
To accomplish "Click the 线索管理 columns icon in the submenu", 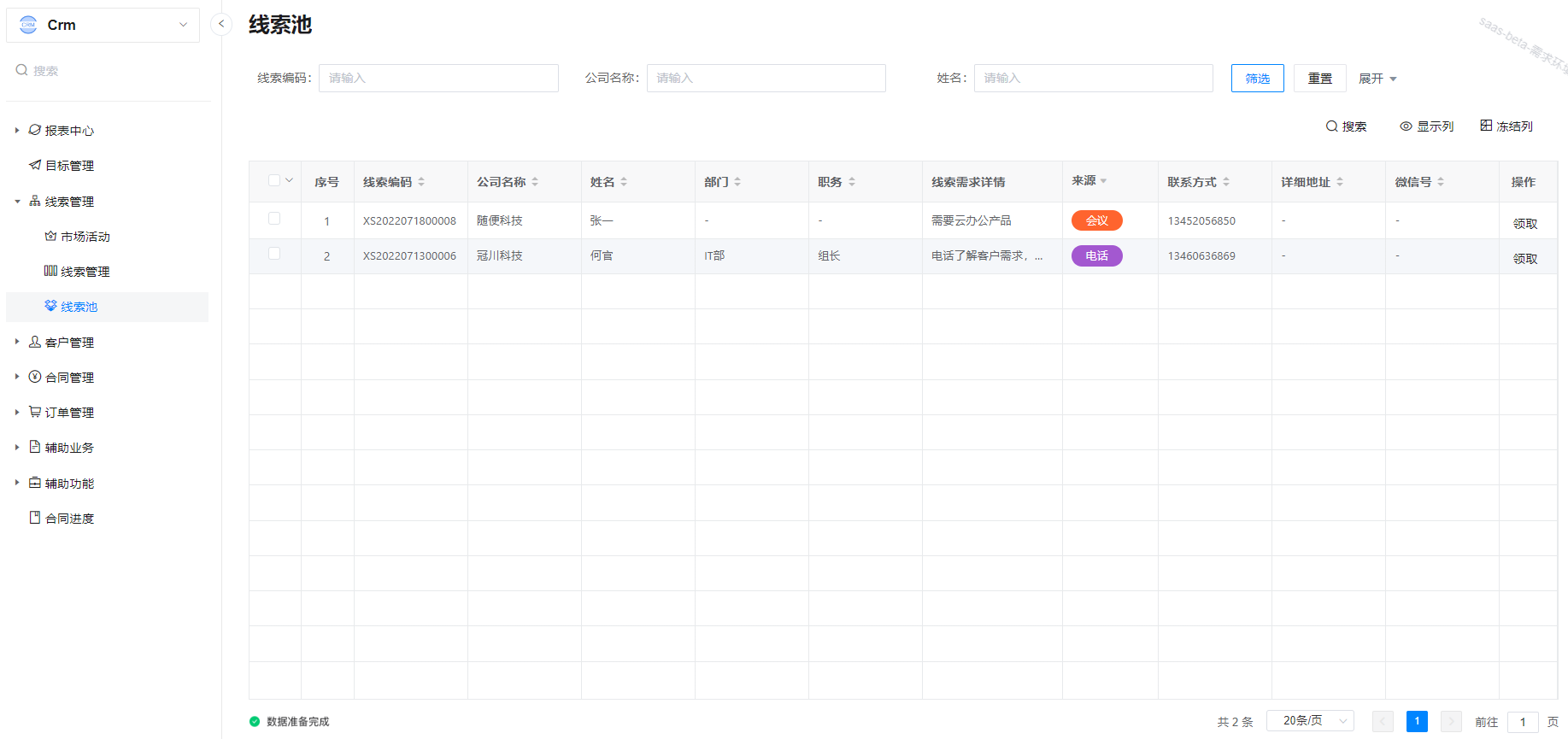I will pyautogui.click(x=50, y=271).
